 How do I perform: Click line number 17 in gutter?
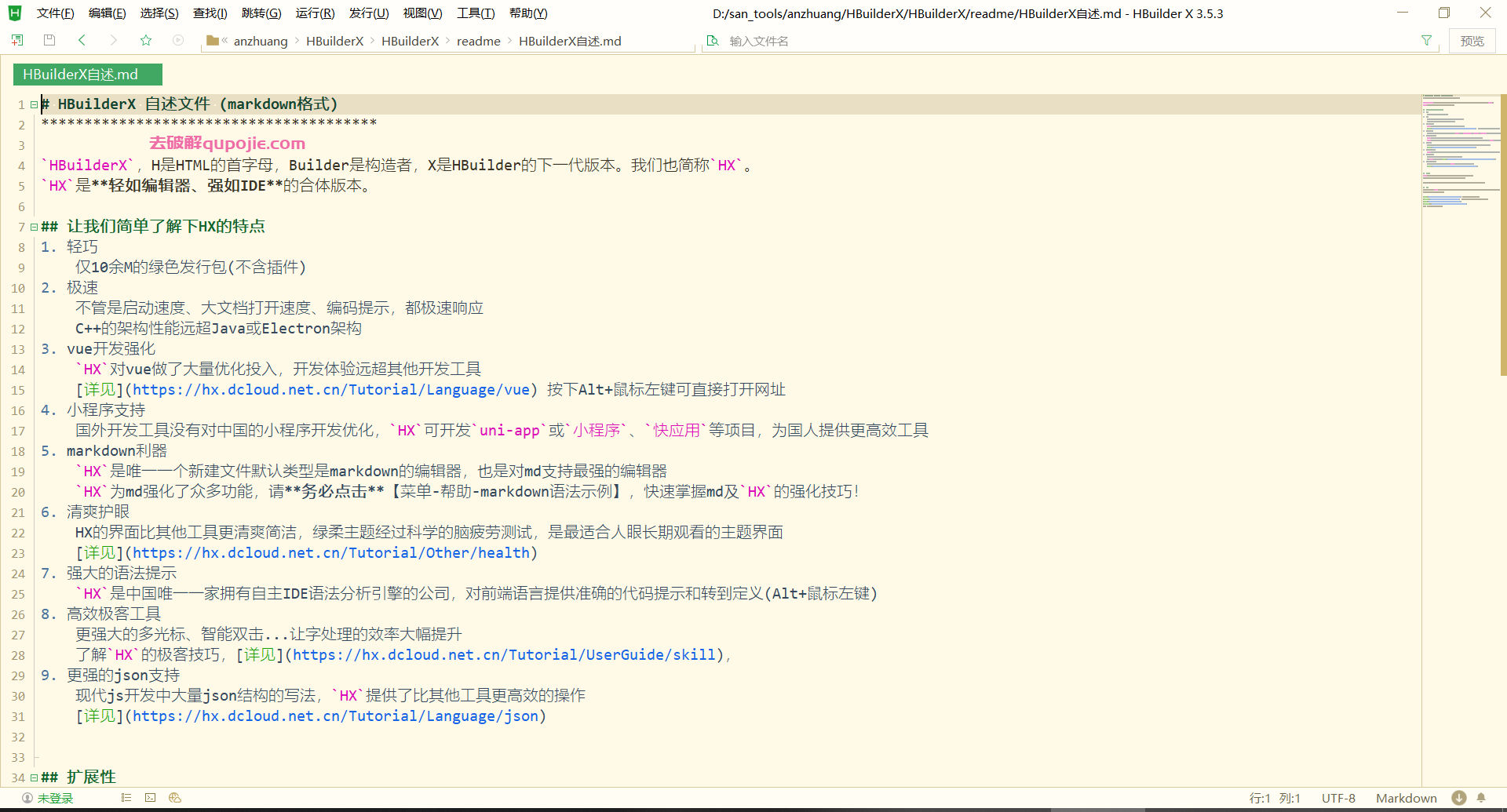(x=18, y=431)
